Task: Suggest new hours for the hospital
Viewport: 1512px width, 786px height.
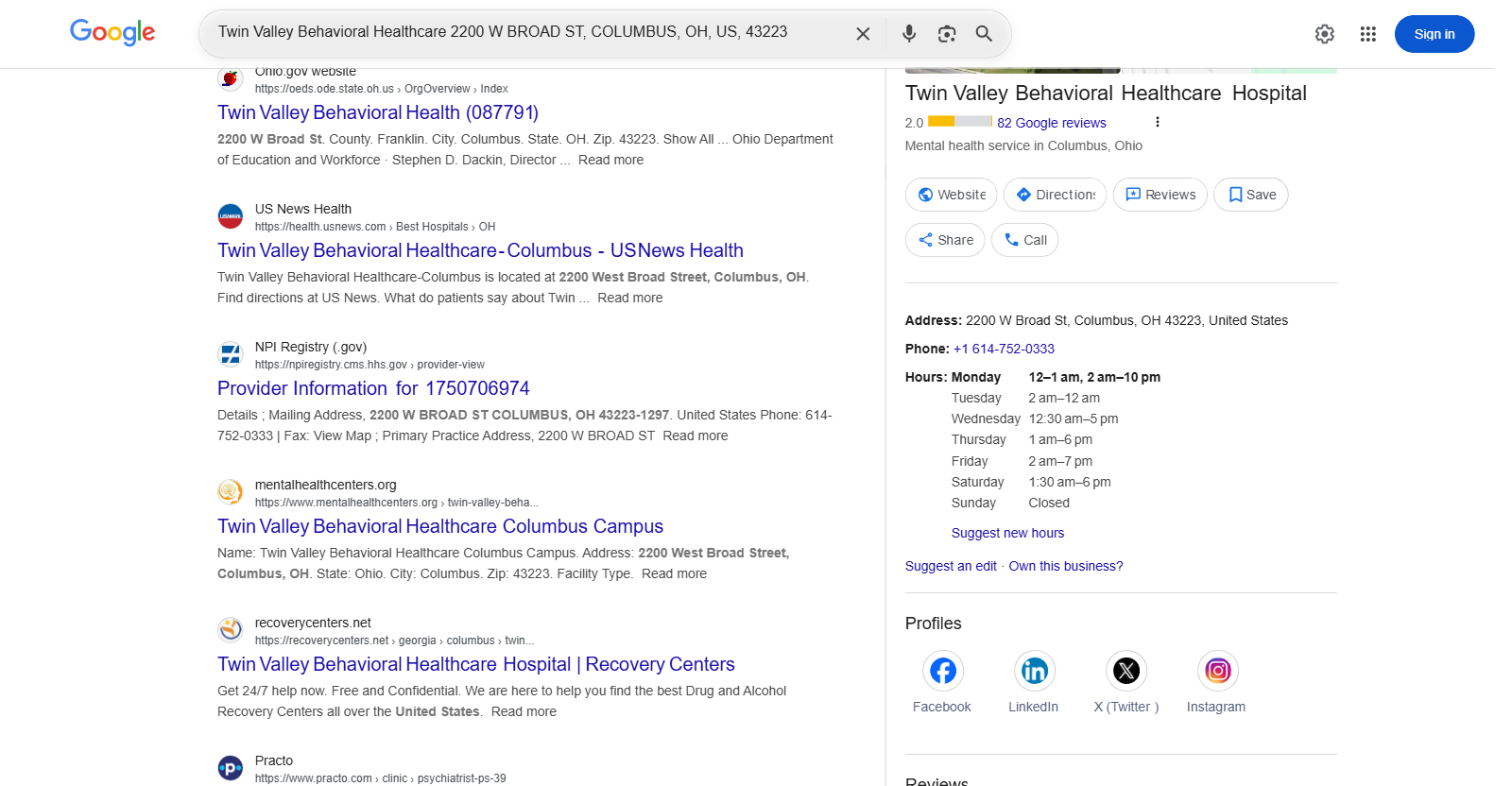Action: tap(1007, 533)
